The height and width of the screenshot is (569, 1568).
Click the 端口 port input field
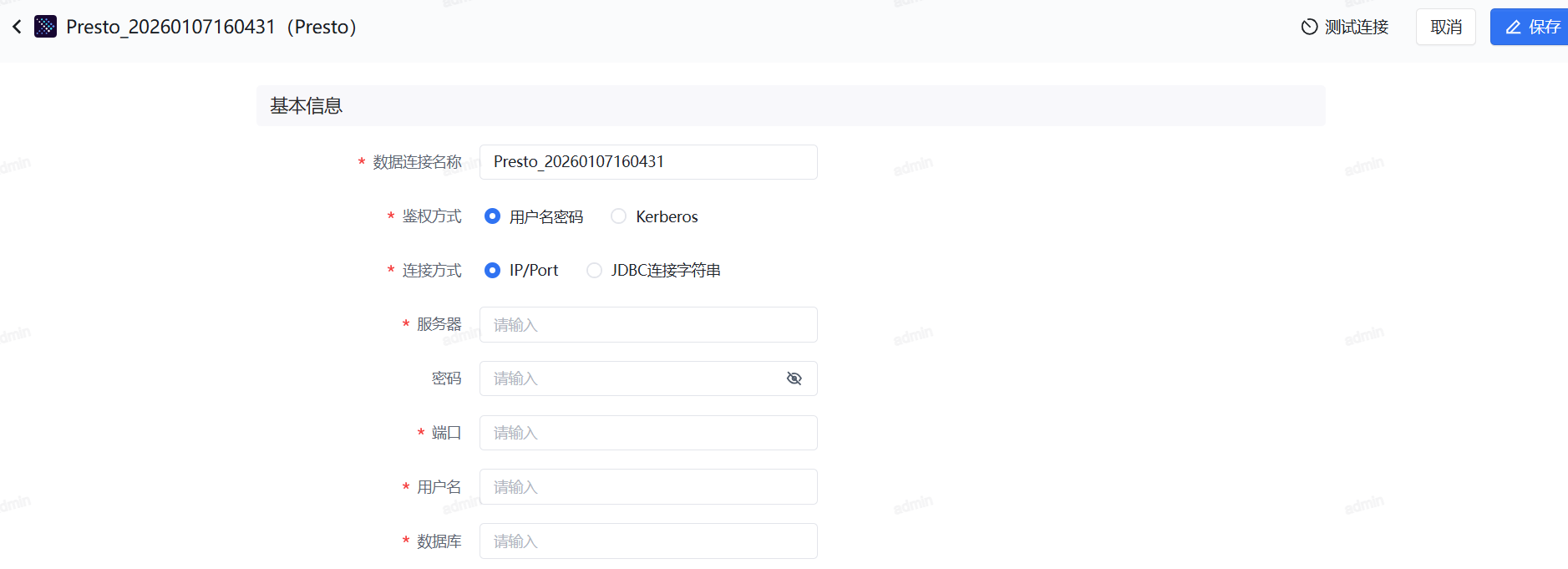pos(648,433)
